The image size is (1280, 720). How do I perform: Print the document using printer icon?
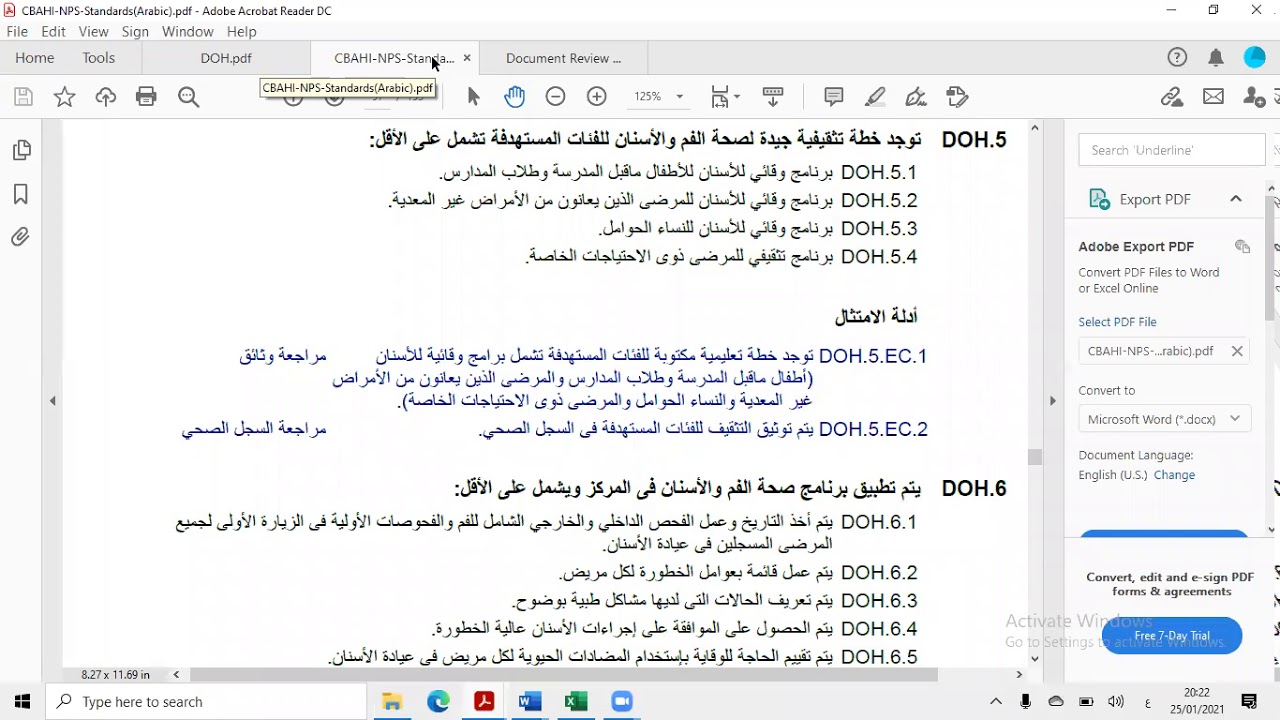point(147,97)
